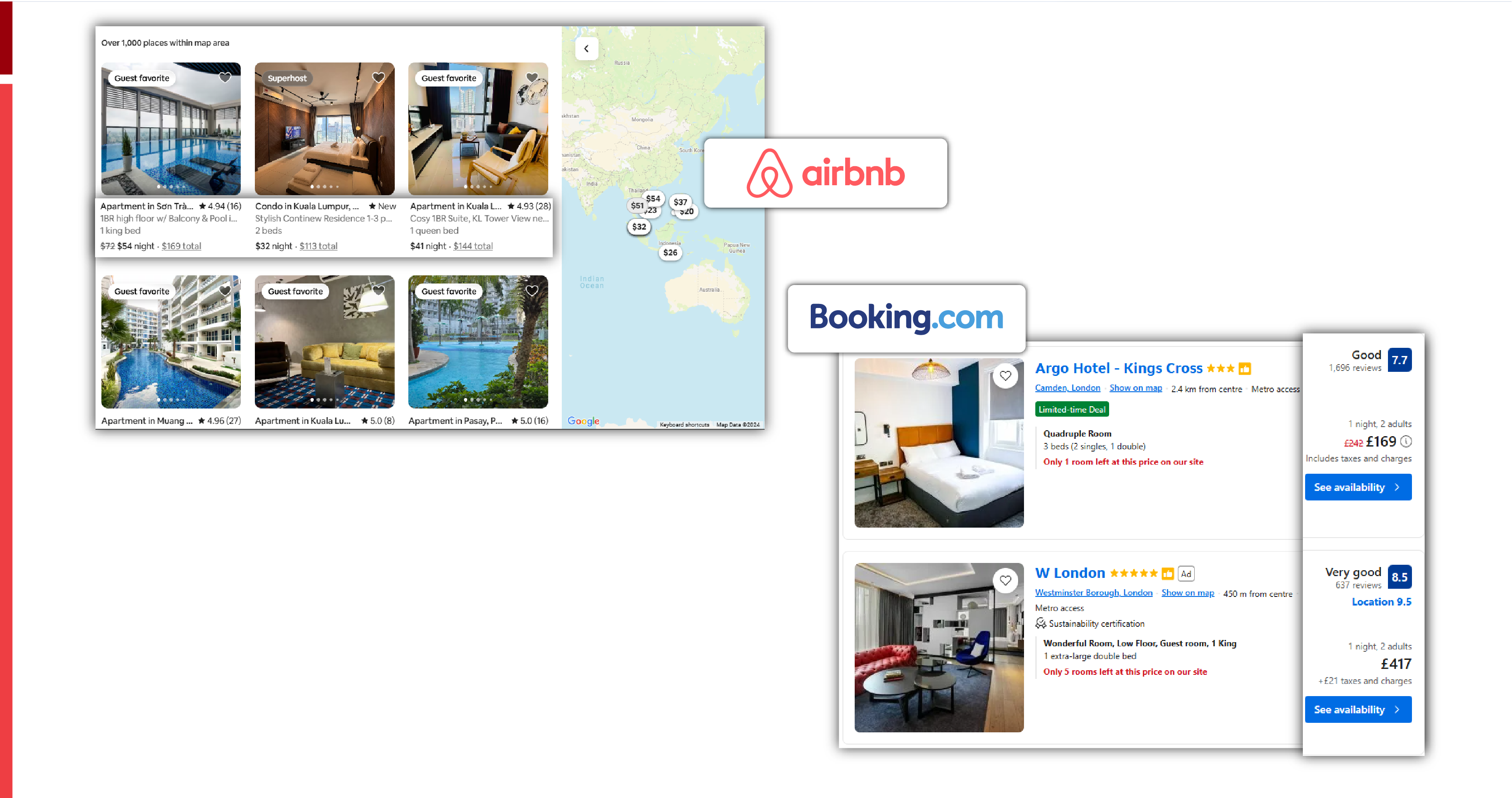The width and height of the screenshot is (1512, 798).
Task: Click the Guest favorite badge on first listing
Action: pos(141,78)
